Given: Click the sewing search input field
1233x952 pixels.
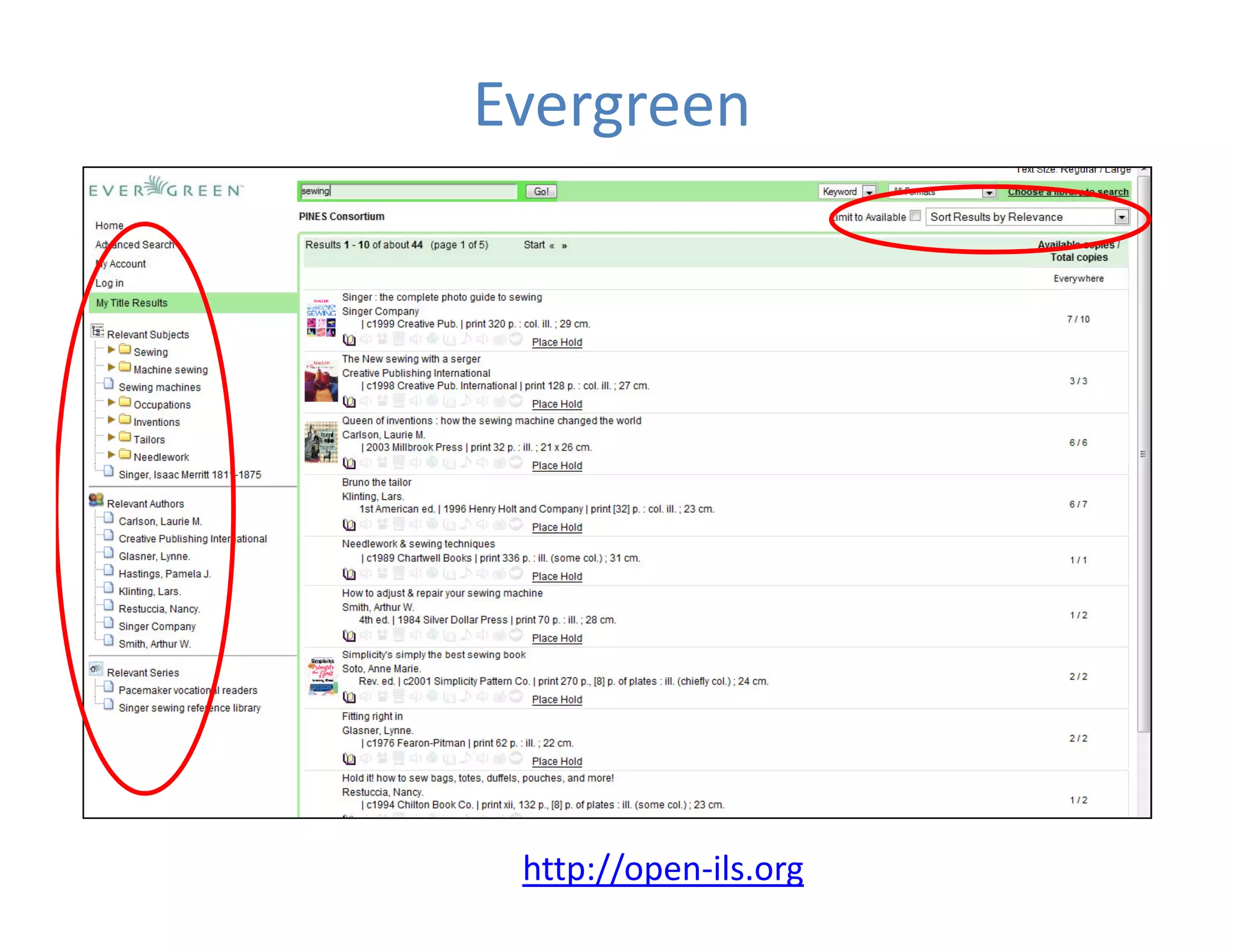Looking at the screenshot, I should [x=408, y=191].
